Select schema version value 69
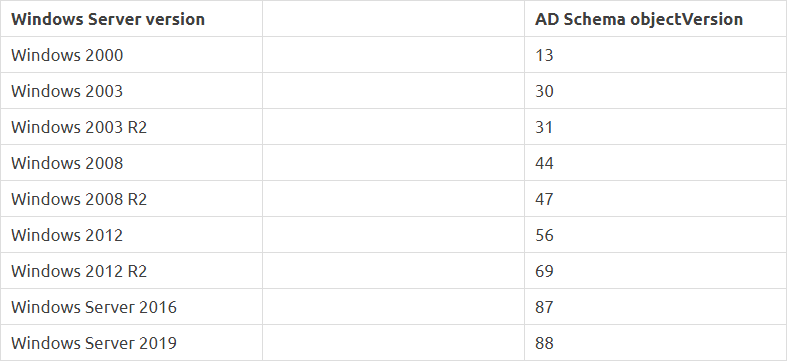Image resolution: width=788 pixels, height=363 pixels. click(544, 271)
